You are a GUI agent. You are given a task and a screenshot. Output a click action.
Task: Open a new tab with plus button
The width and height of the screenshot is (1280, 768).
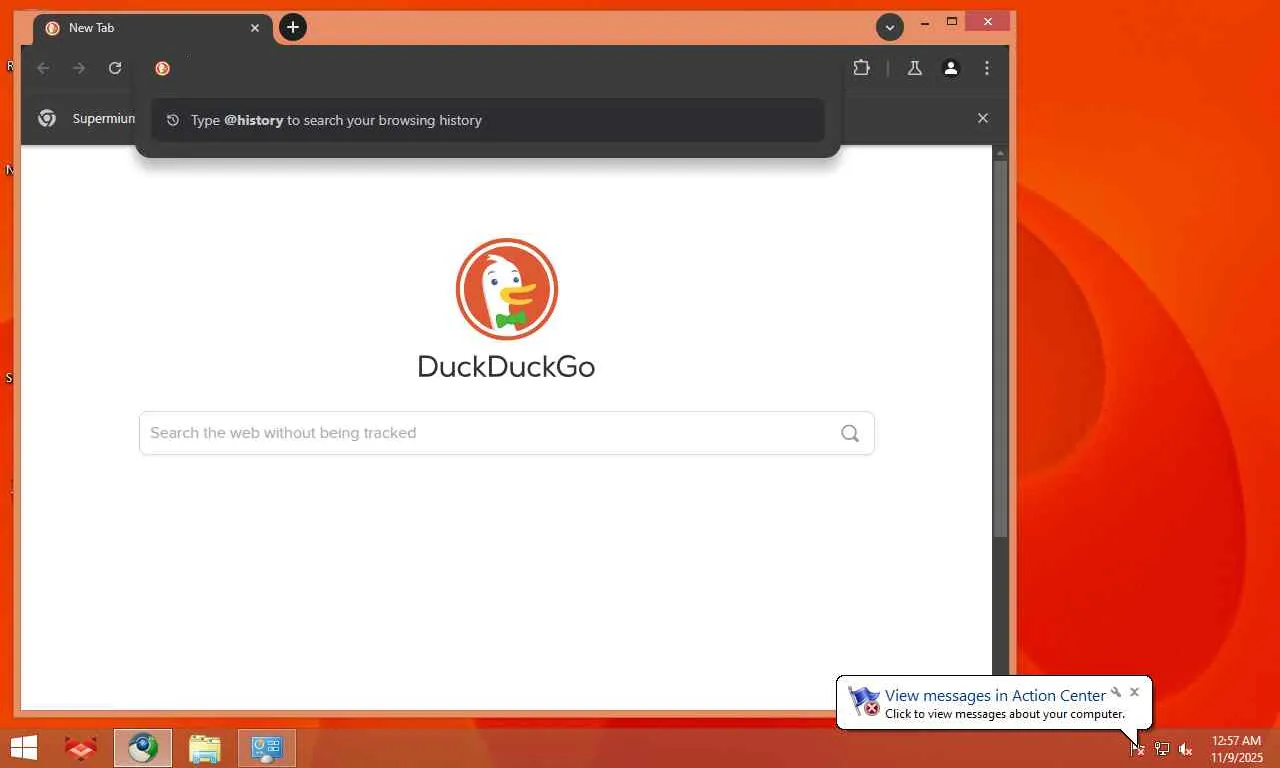click(x=292, y=27)
